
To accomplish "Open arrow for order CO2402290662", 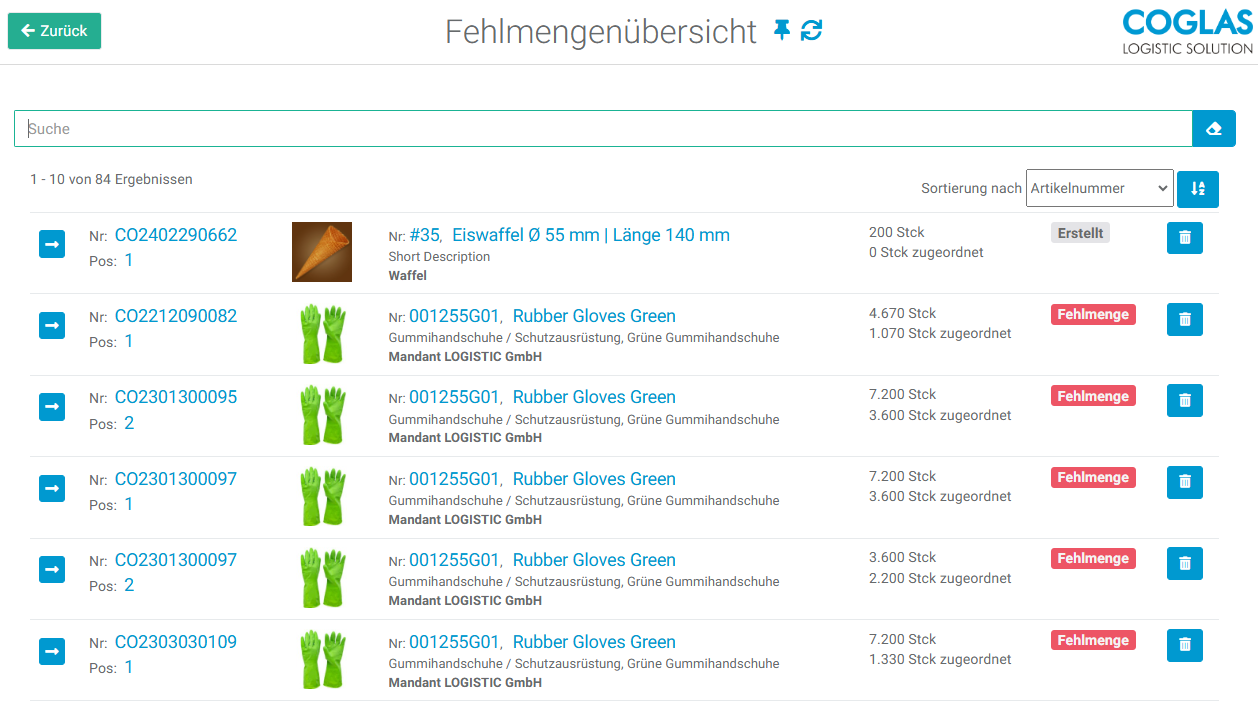I will tap(52, 244).
